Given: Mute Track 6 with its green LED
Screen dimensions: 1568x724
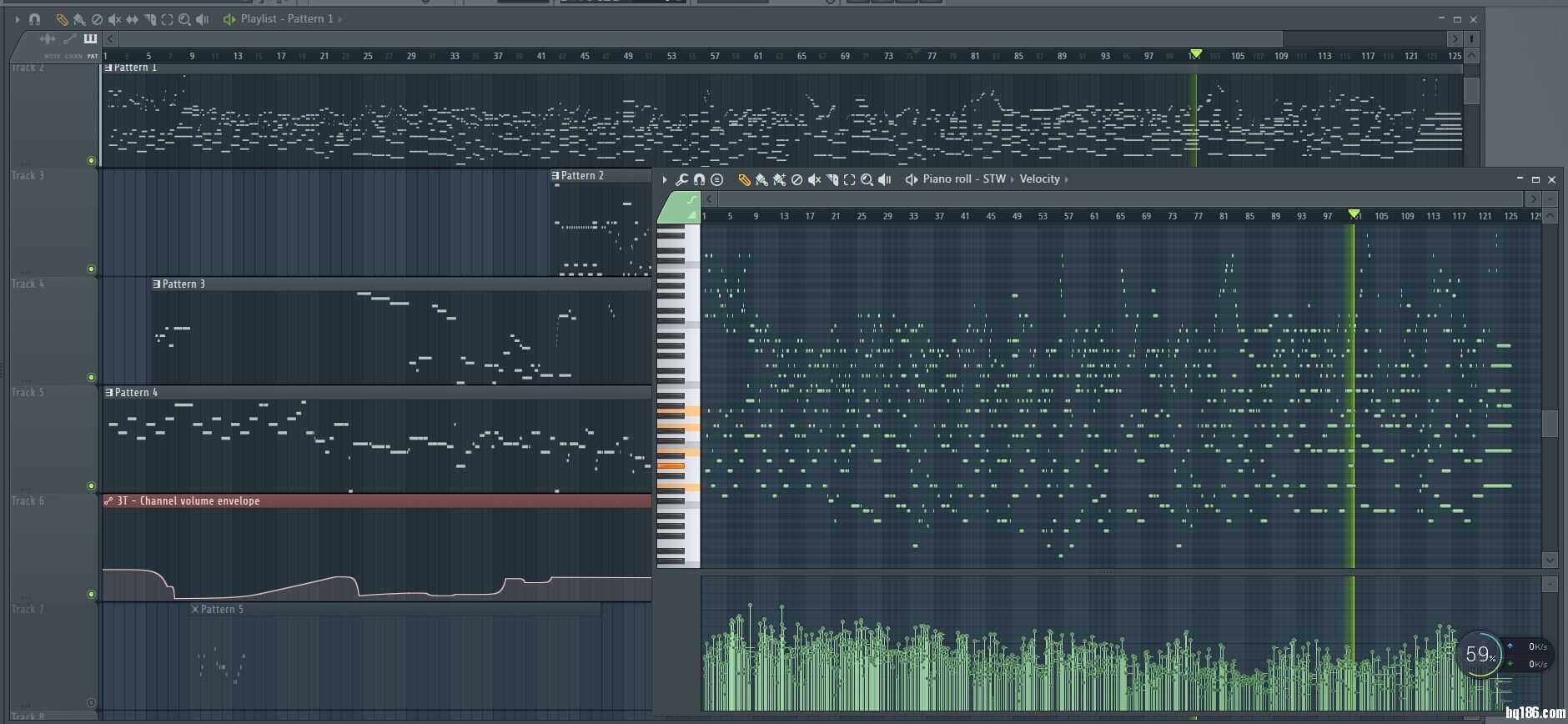Looking at the screenshot, I should (91, 594).
